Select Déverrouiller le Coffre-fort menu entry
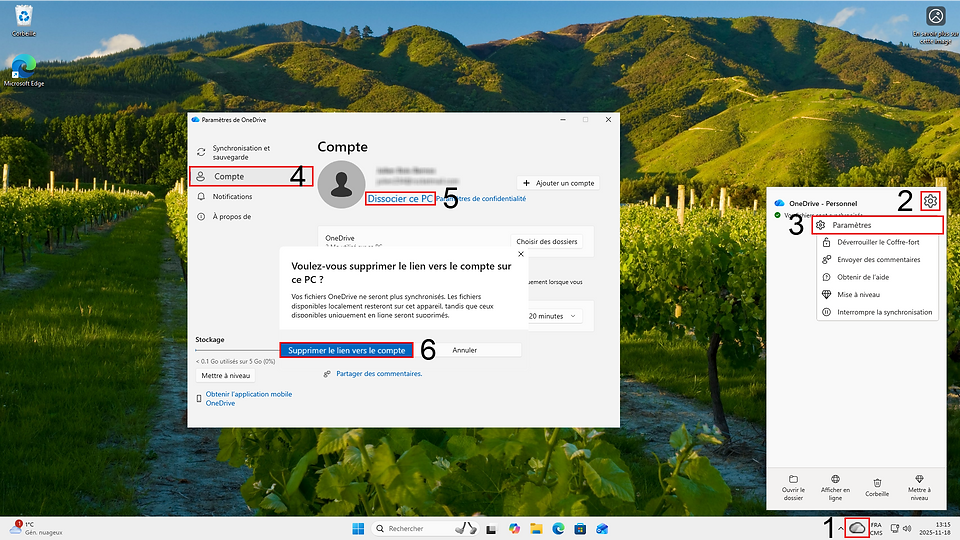This screenshot has height=540, width=960. [x=877, y=242]
